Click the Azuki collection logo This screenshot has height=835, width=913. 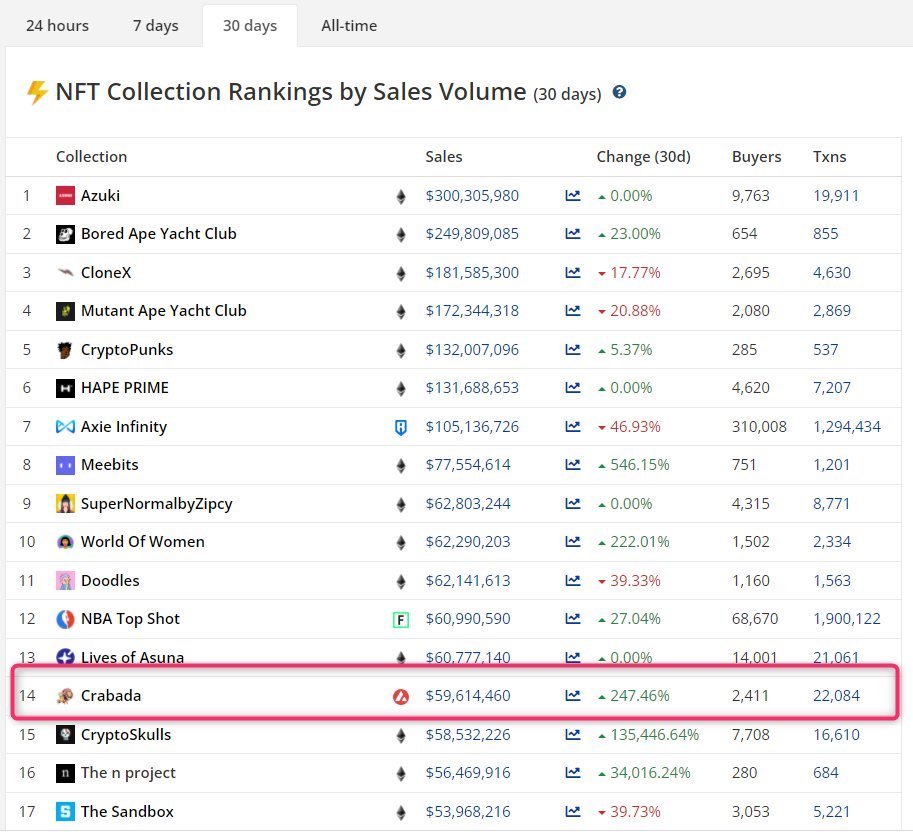click(65, 196)
